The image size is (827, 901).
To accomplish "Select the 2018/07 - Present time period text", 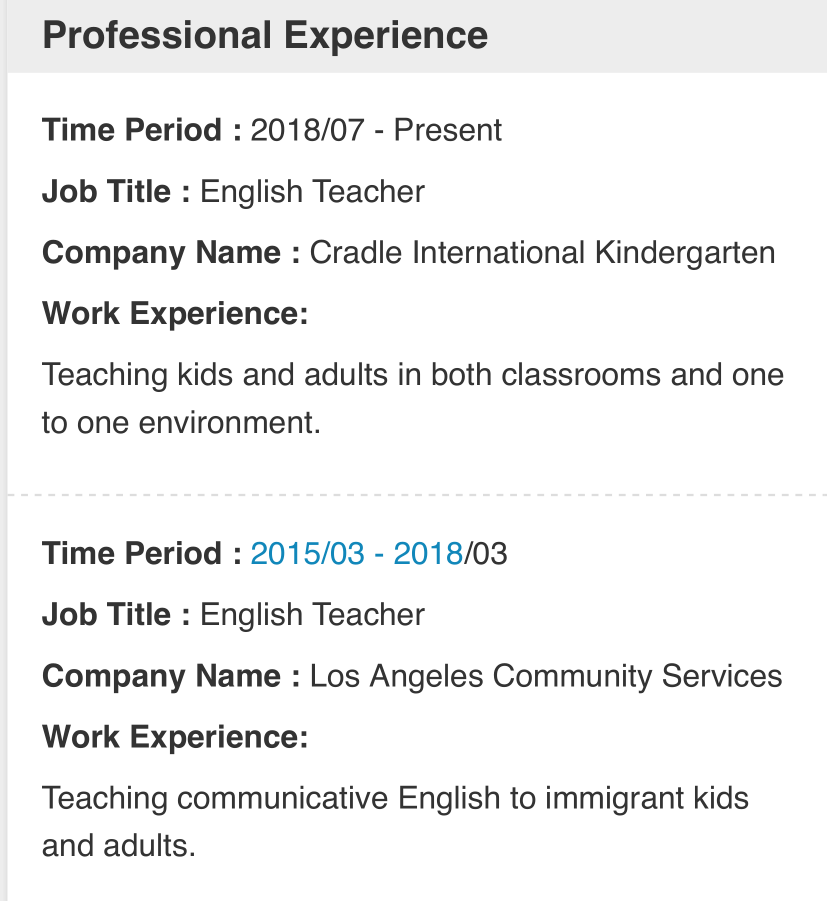I will pyautogui.click(x=376, y=130).
